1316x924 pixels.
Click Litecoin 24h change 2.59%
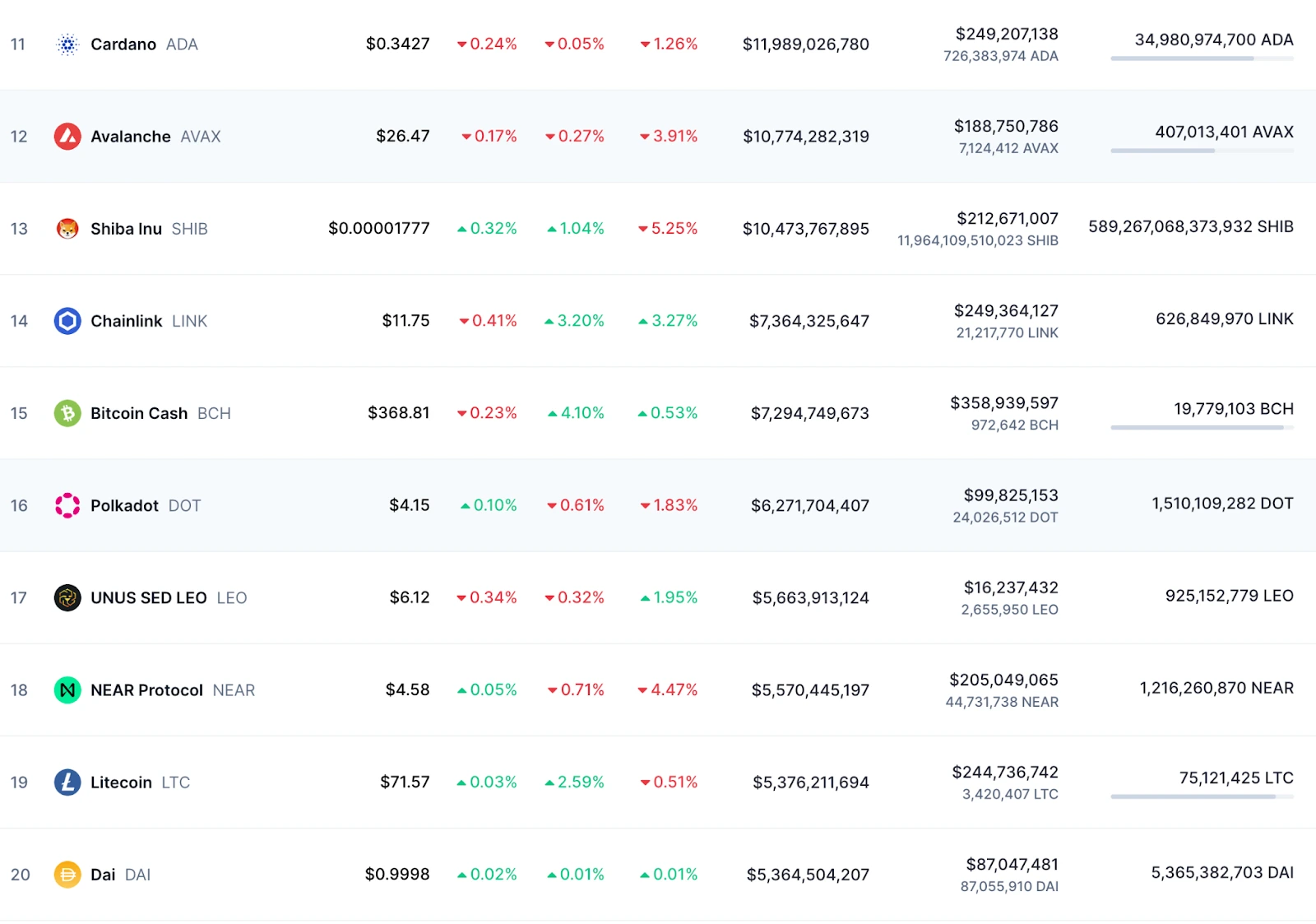click(574, 781)
